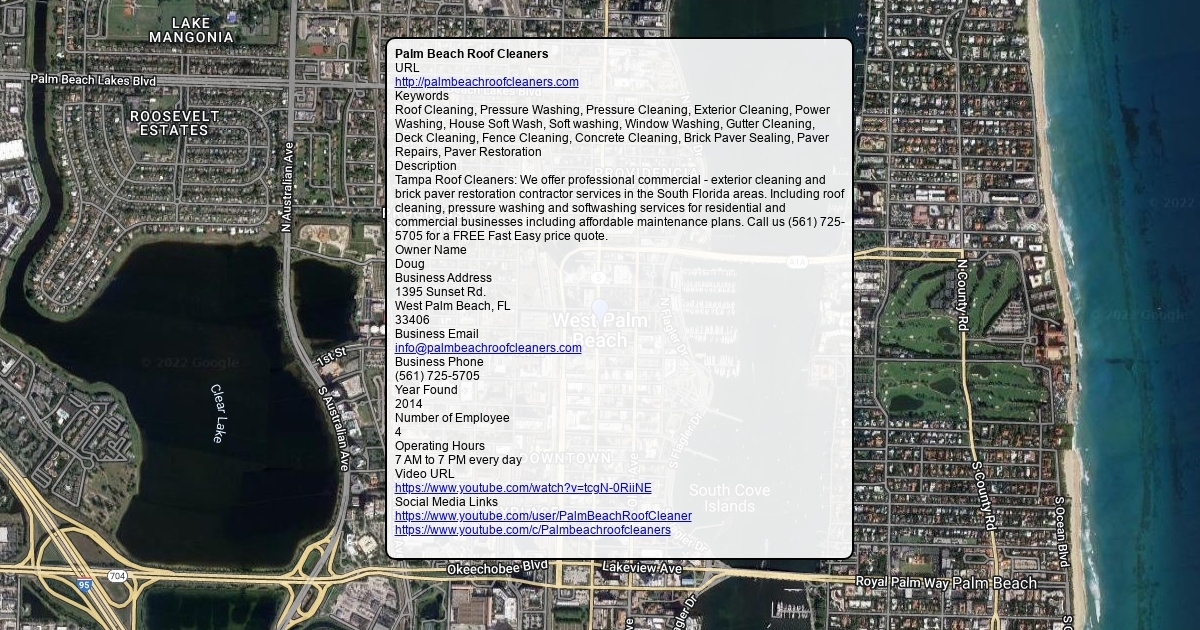
Task: Click the Palm Beach Roof Cleaners title
Action: tap(471, 54)
